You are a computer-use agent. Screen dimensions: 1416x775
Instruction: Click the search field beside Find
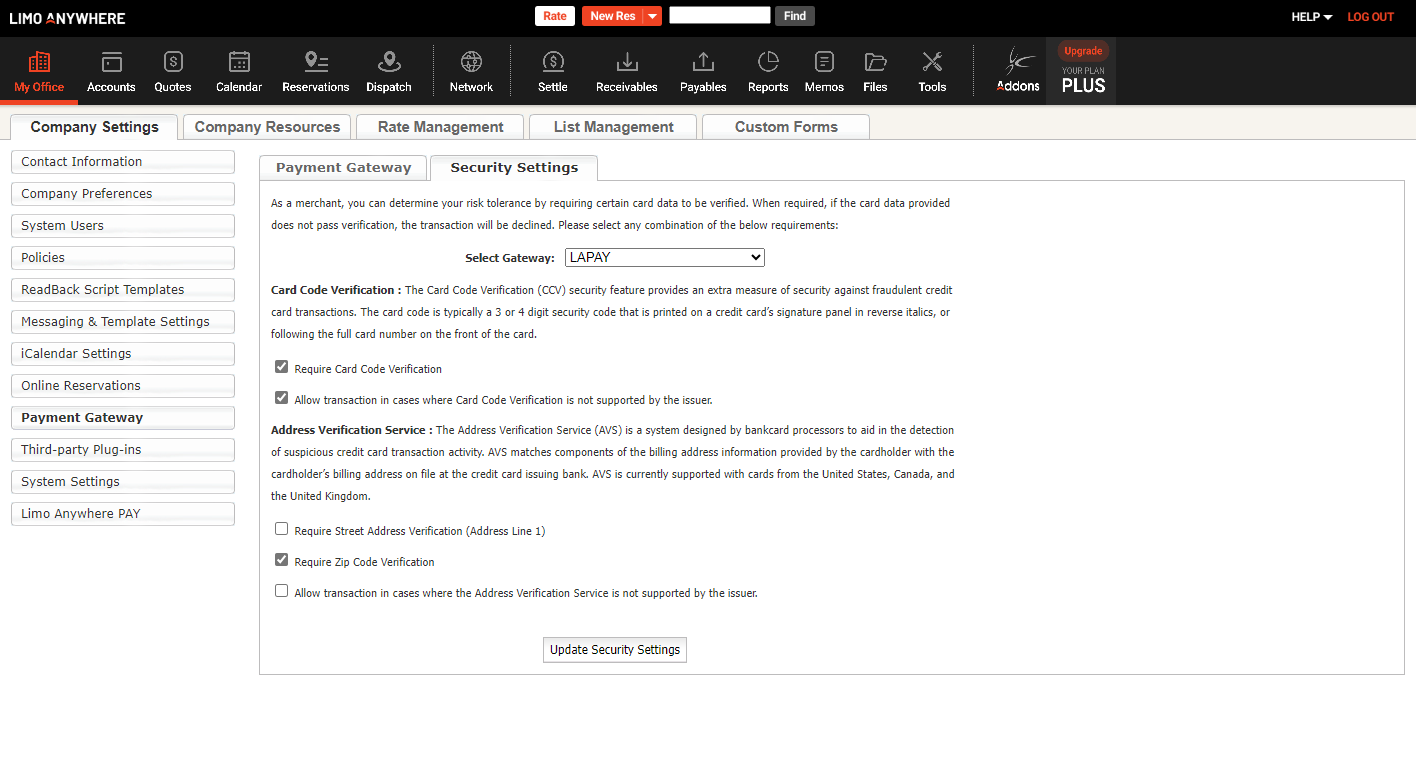tap(719, 16)
